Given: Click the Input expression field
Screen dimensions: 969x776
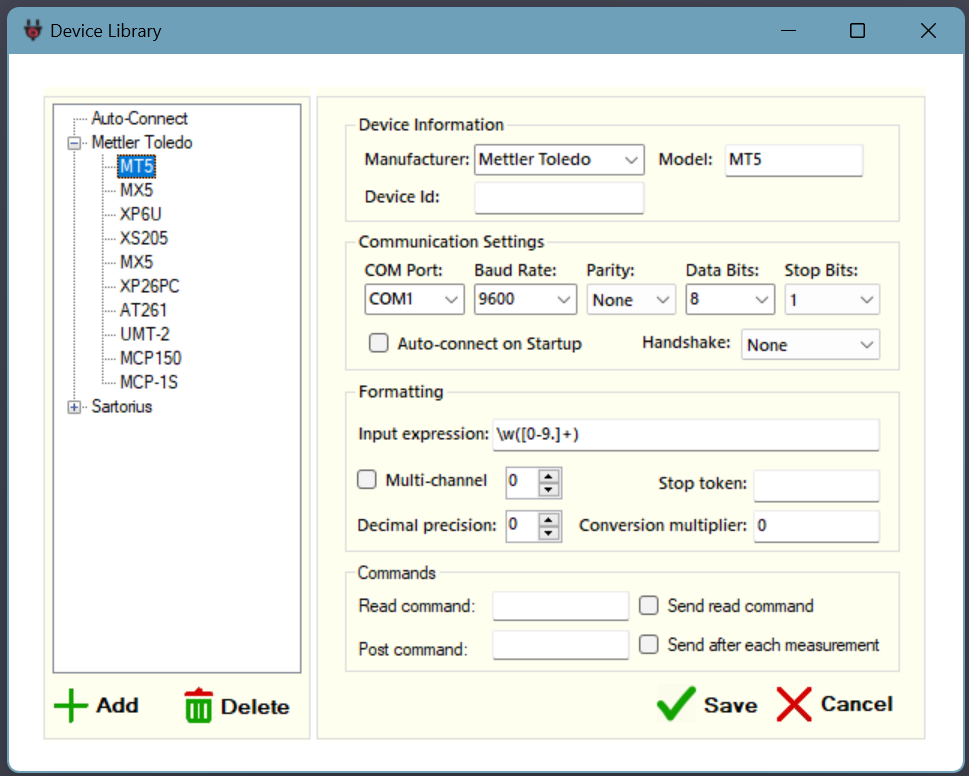Looking at the screenshot, I should point(686,434).
